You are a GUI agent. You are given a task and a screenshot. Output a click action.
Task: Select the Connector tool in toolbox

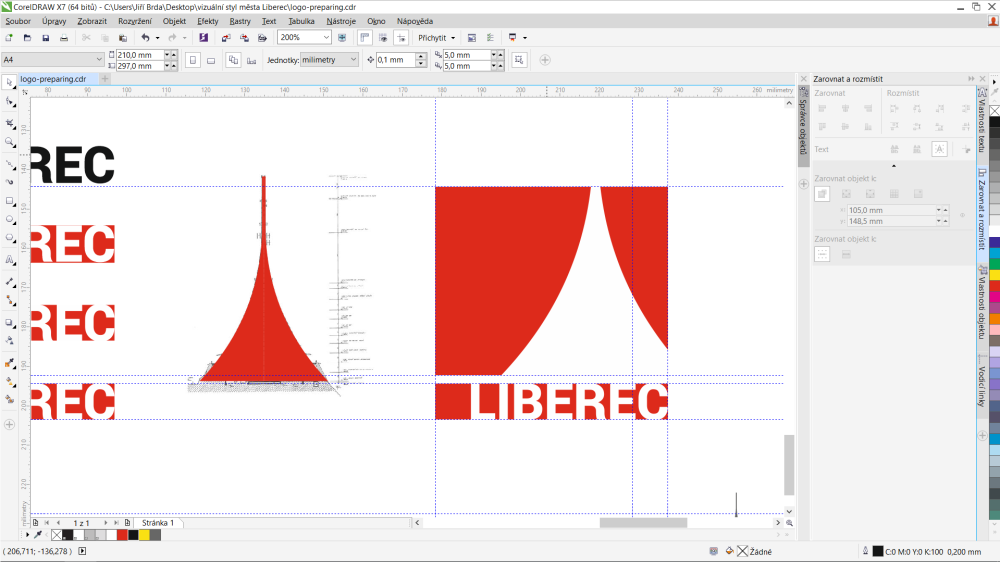[x=10, y=300]
